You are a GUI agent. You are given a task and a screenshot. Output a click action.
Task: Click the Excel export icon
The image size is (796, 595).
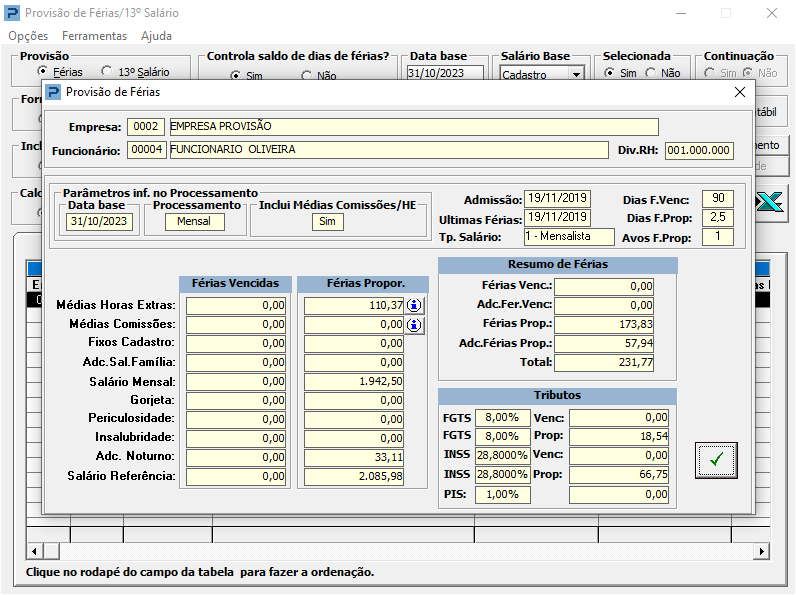point(769,200)
